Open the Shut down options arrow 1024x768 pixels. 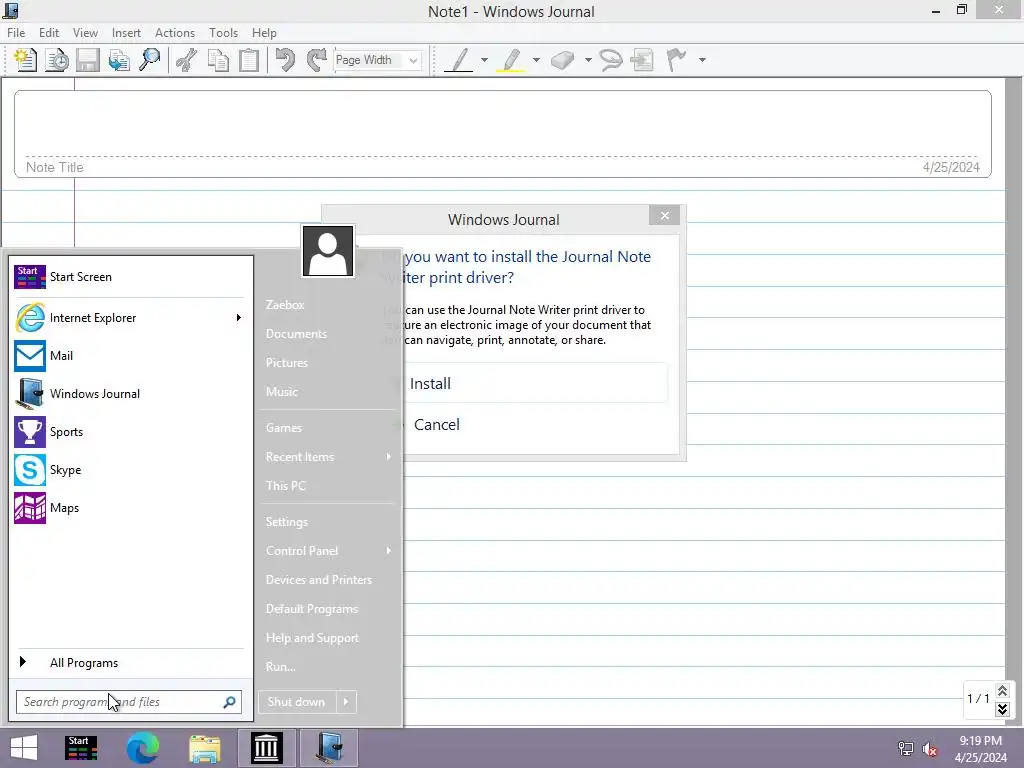[346, 701]
